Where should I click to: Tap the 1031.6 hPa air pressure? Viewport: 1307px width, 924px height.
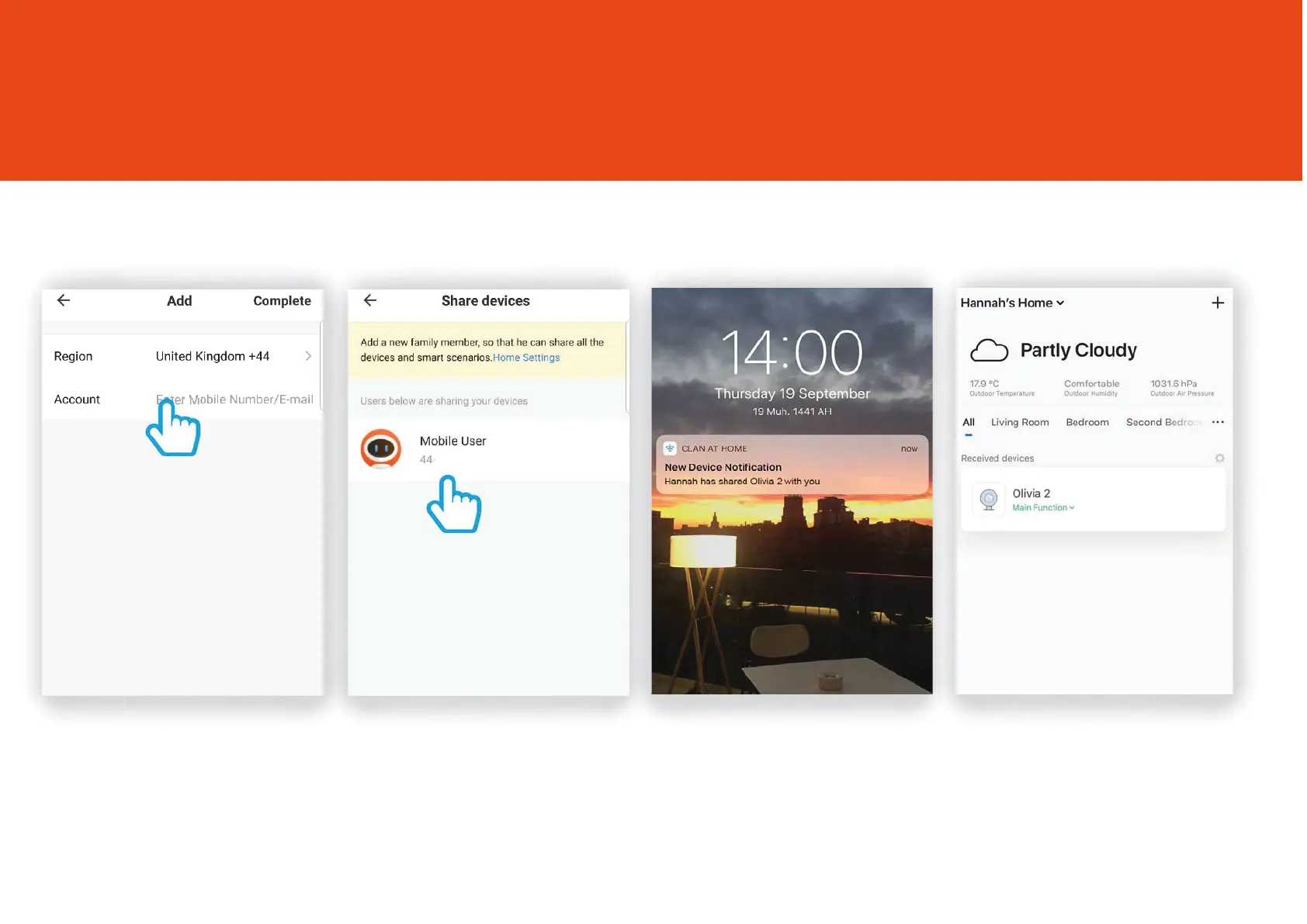click(x=1182, y=388)
